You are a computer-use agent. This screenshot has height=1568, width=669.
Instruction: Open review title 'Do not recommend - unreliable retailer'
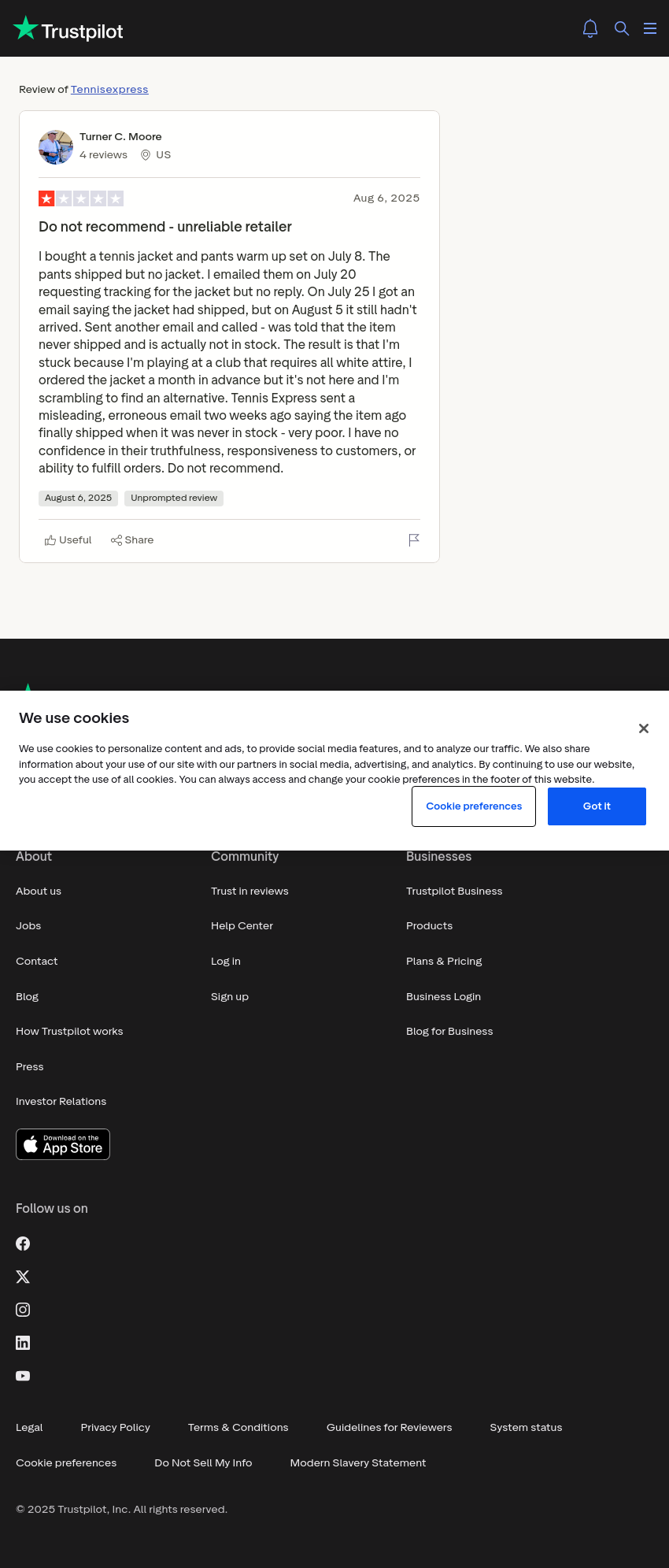coord(165,227)
